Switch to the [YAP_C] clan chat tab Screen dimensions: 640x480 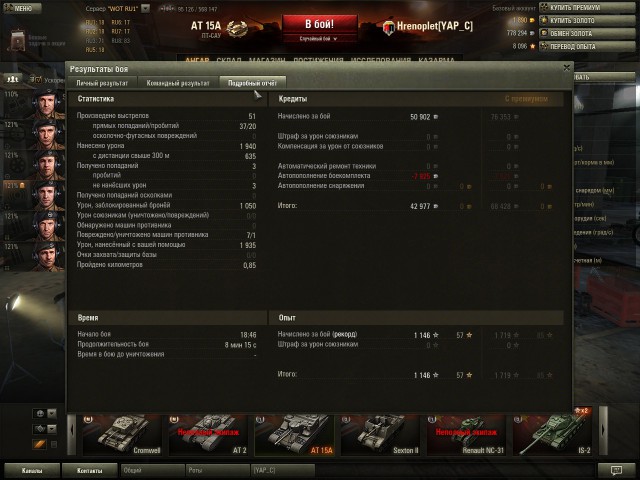[282, 470]
